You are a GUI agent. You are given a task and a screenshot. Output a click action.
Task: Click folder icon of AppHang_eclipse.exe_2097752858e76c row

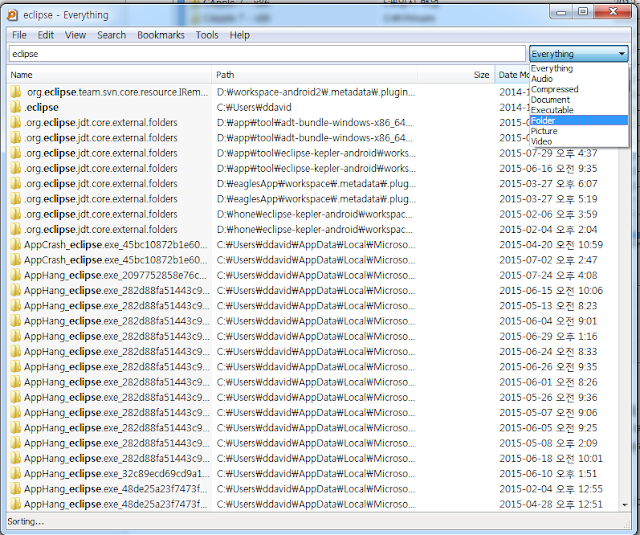tap(16, 275)
